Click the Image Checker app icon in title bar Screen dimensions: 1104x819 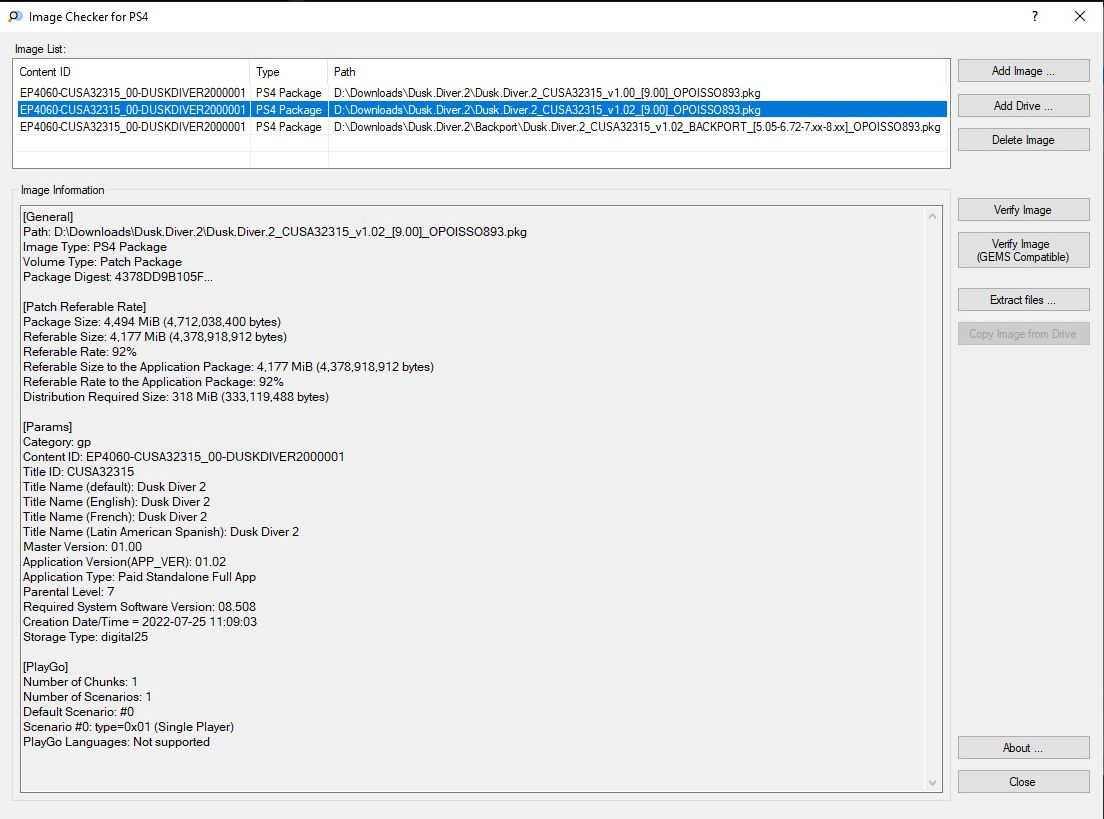tap(15, 16)
